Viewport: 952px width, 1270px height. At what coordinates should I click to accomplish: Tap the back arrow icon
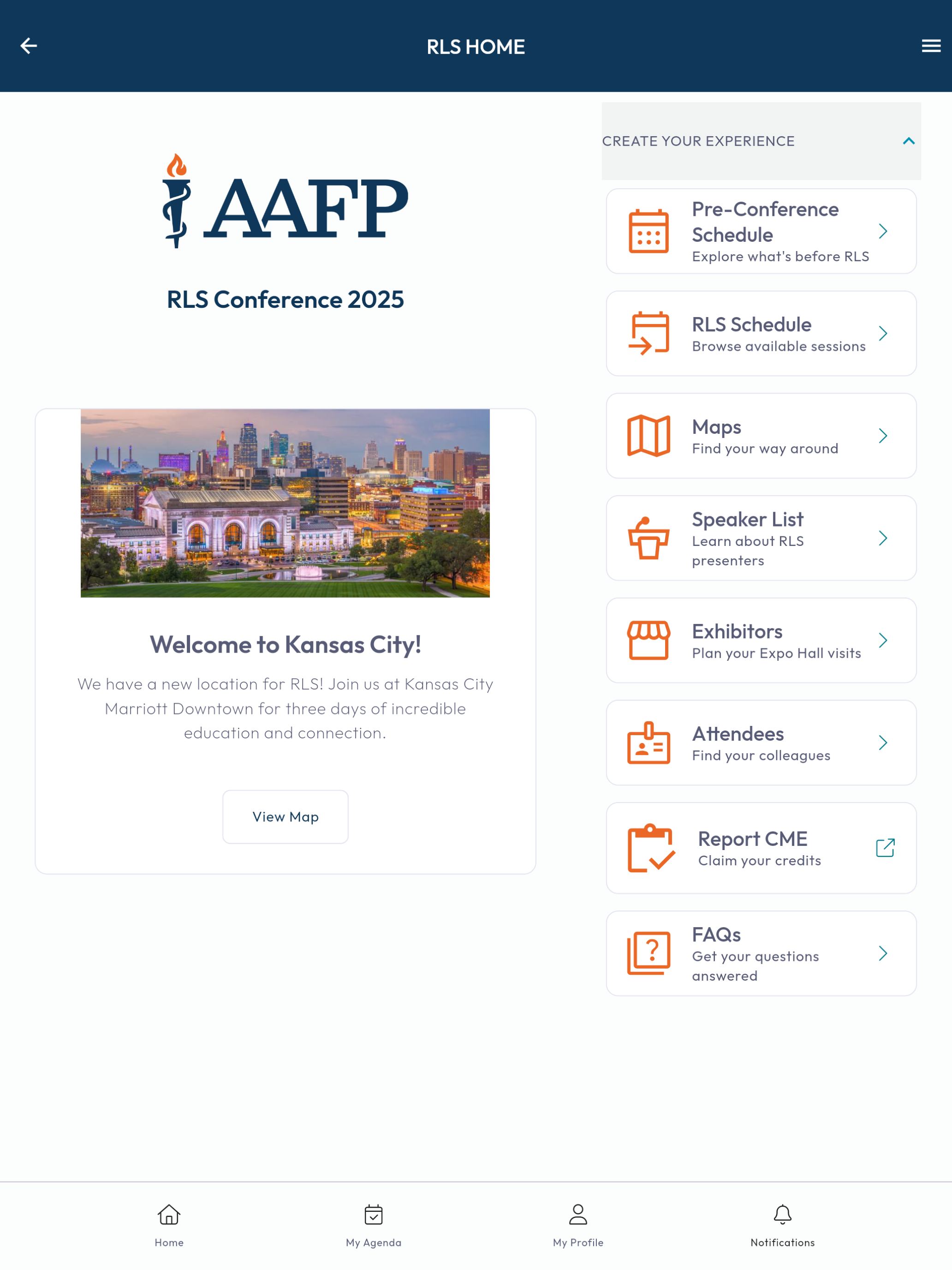[29, 46]
